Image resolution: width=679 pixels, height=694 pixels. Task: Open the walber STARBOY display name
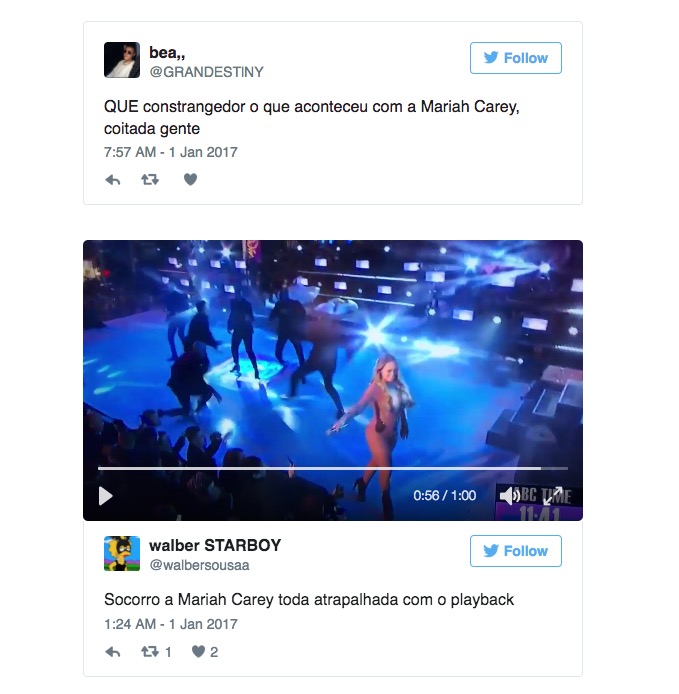[215, 545]
